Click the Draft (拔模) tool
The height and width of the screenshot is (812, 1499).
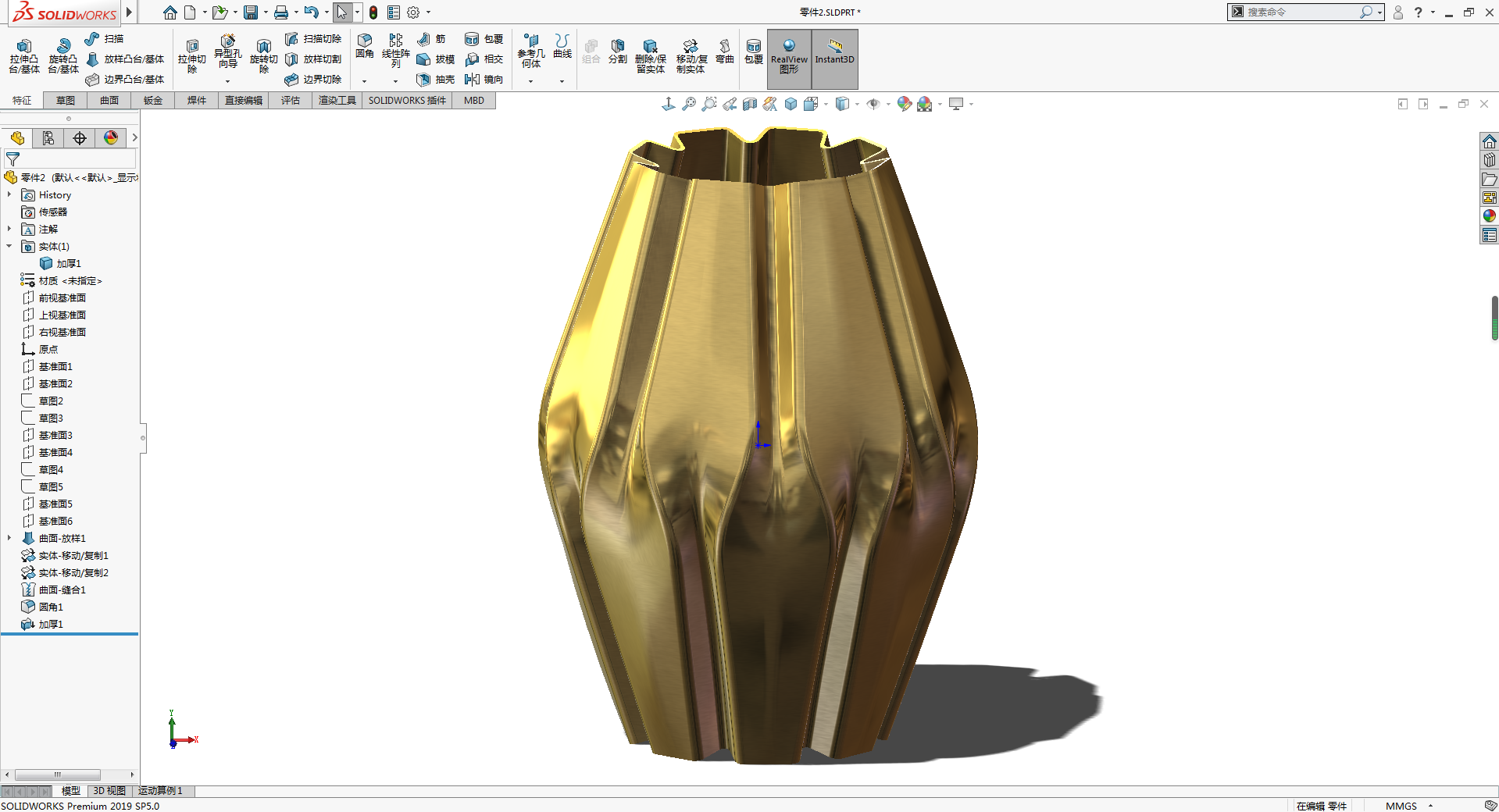pyautogui.click(x=436, y=59)
